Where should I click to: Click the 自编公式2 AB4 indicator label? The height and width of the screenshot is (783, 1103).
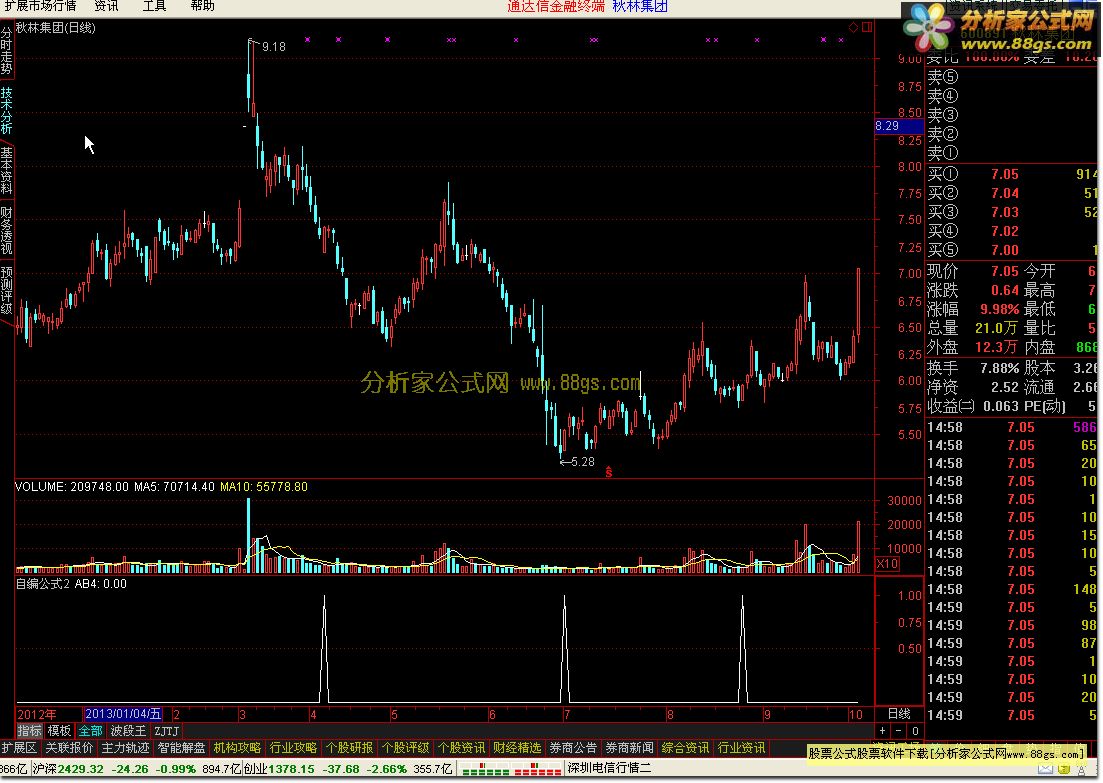tap(71, 583)
